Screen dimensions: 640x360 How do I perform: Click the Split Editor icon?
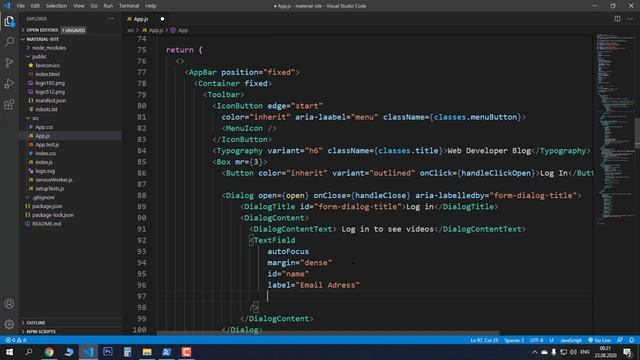tap(617, 19)
